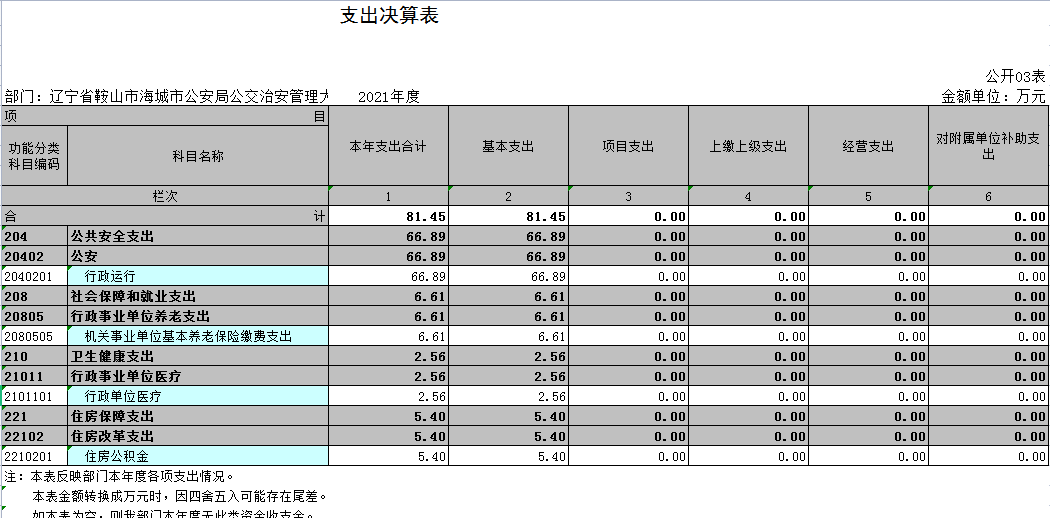The image size is (1050, 518).
Task: Click column number 1 in 栏次 row
Action: pyautogui.click(x=388, y=196)
